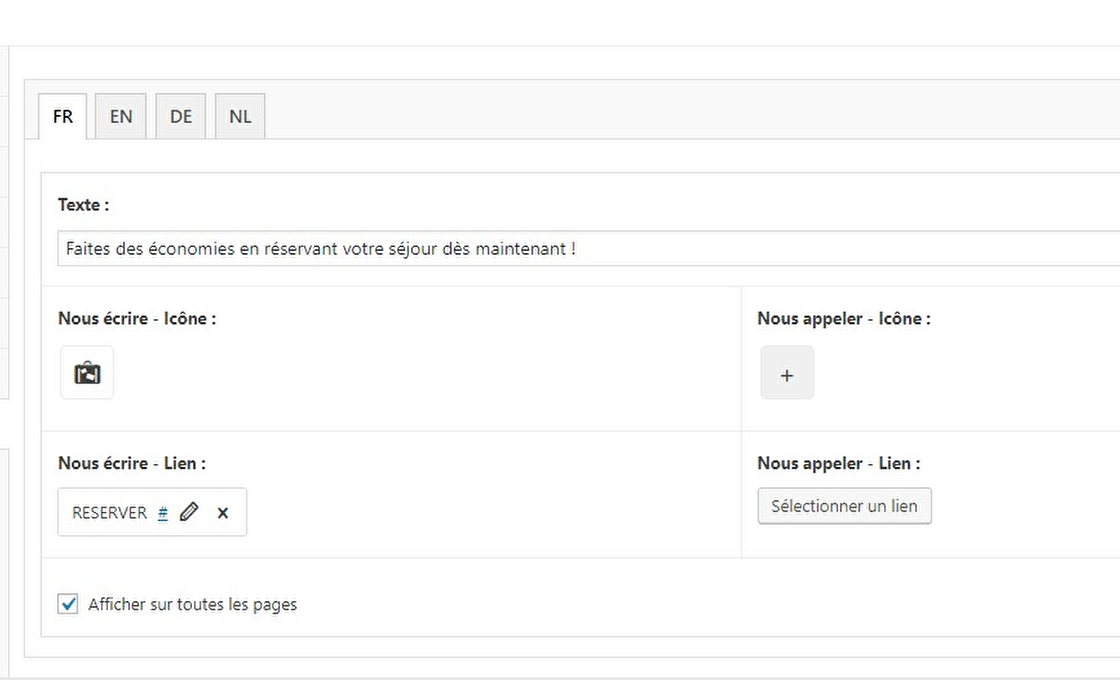Follow the # hyperlink beside RESERVER
Screen dimensions: 1120x680
coord(163,513)
